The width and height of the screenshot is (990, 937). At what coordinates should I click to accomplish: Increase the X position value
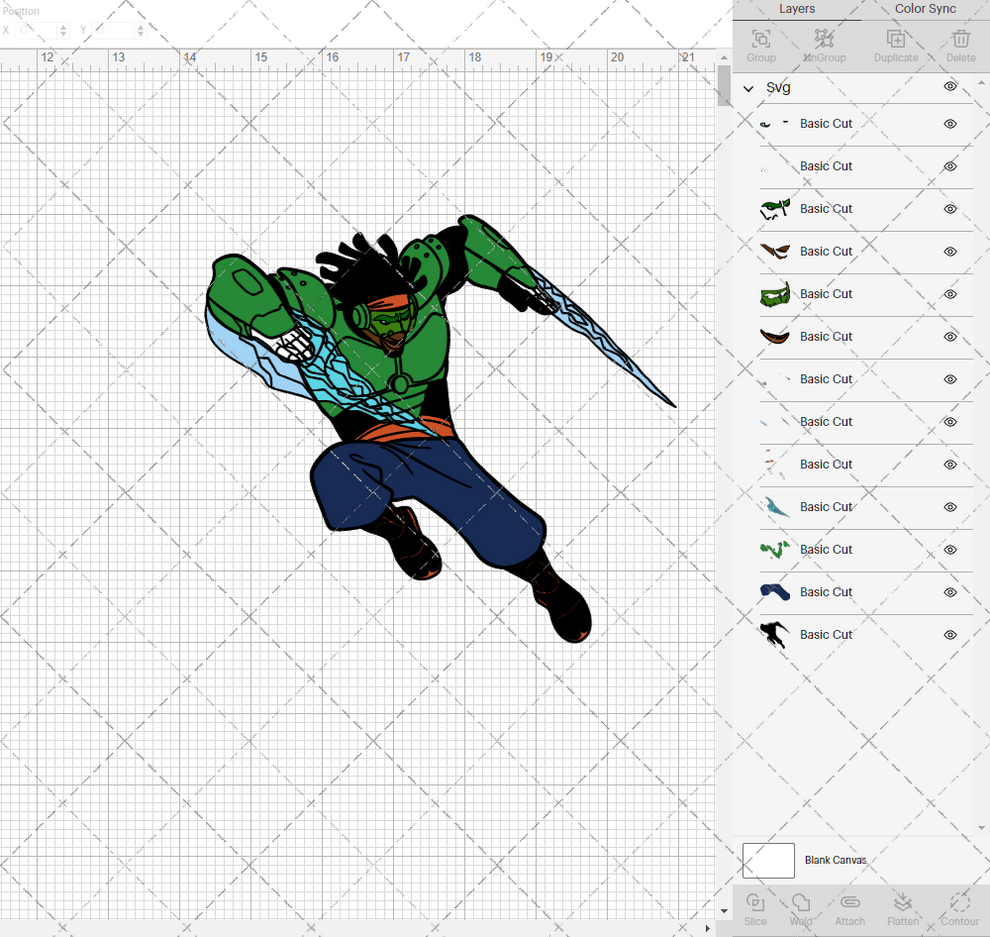[63, 25]
